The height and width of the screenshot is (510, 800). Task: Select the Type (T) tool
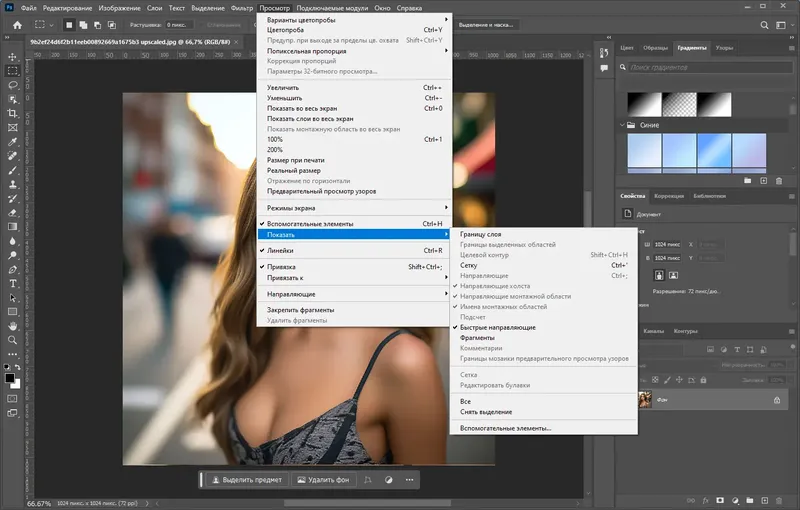point(13,283)
